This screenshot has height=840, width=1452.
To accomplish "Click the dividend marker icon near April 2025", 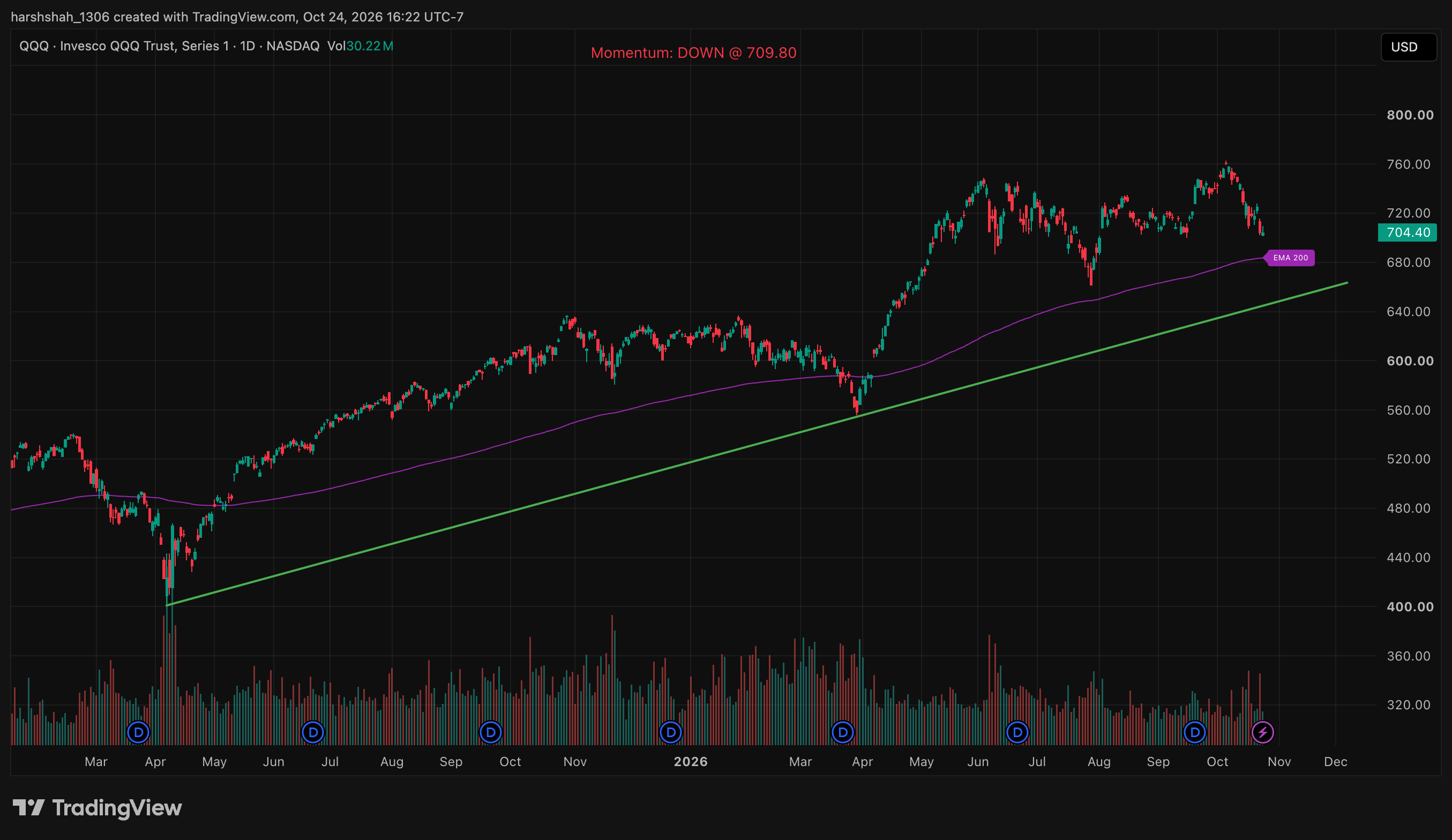I will pos(138,732).
